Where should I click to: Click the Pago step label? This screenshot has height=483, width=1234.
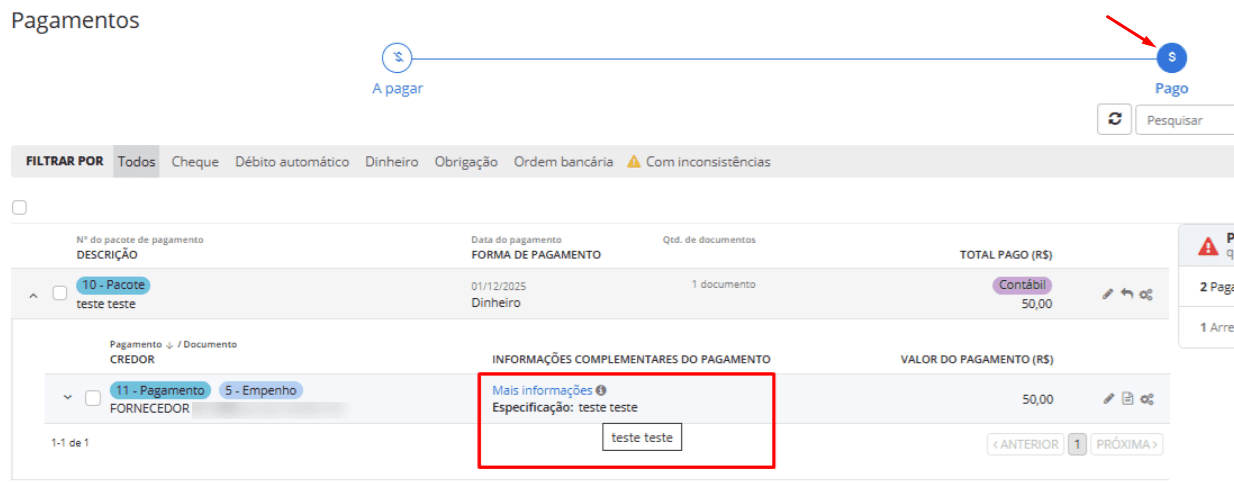coord(1171,88)
